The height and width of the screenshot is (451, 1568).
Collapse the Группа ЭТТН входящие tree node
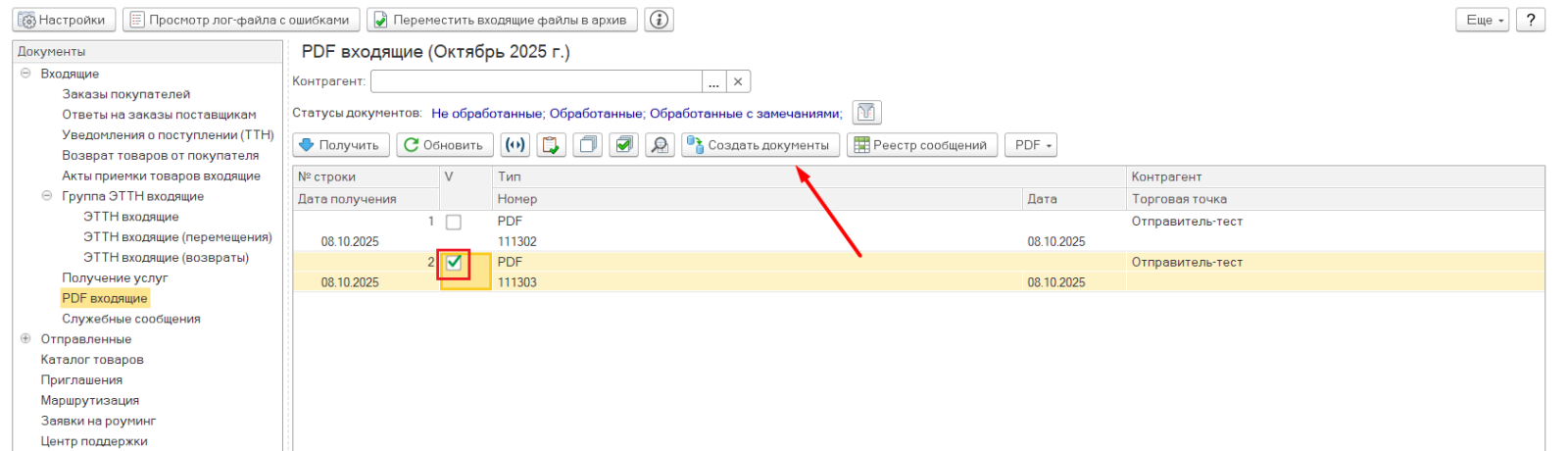point(47,196)
